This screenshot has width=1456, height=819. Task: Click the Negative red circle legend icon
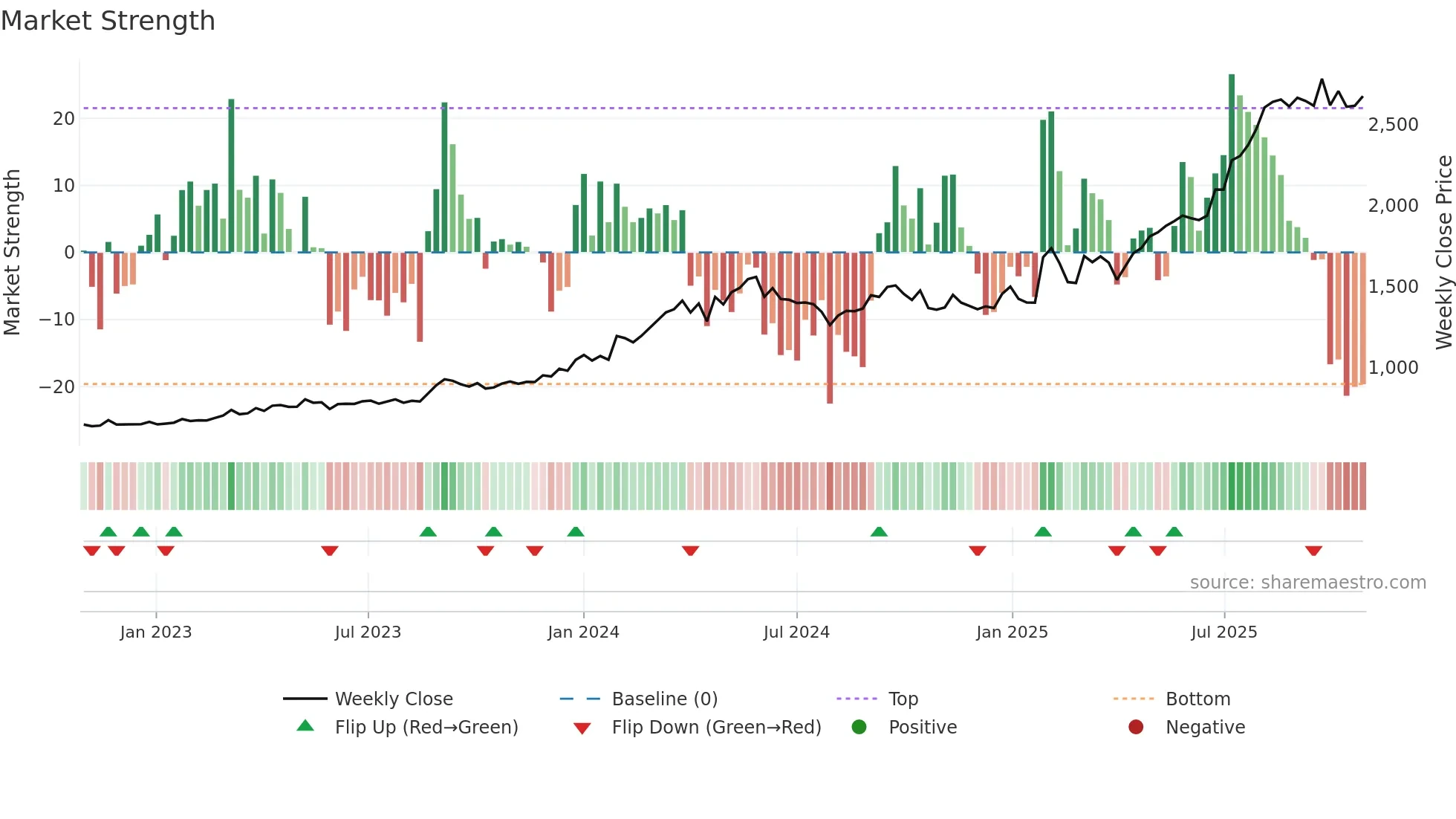pyautogui.click(x=1136, y=727)
